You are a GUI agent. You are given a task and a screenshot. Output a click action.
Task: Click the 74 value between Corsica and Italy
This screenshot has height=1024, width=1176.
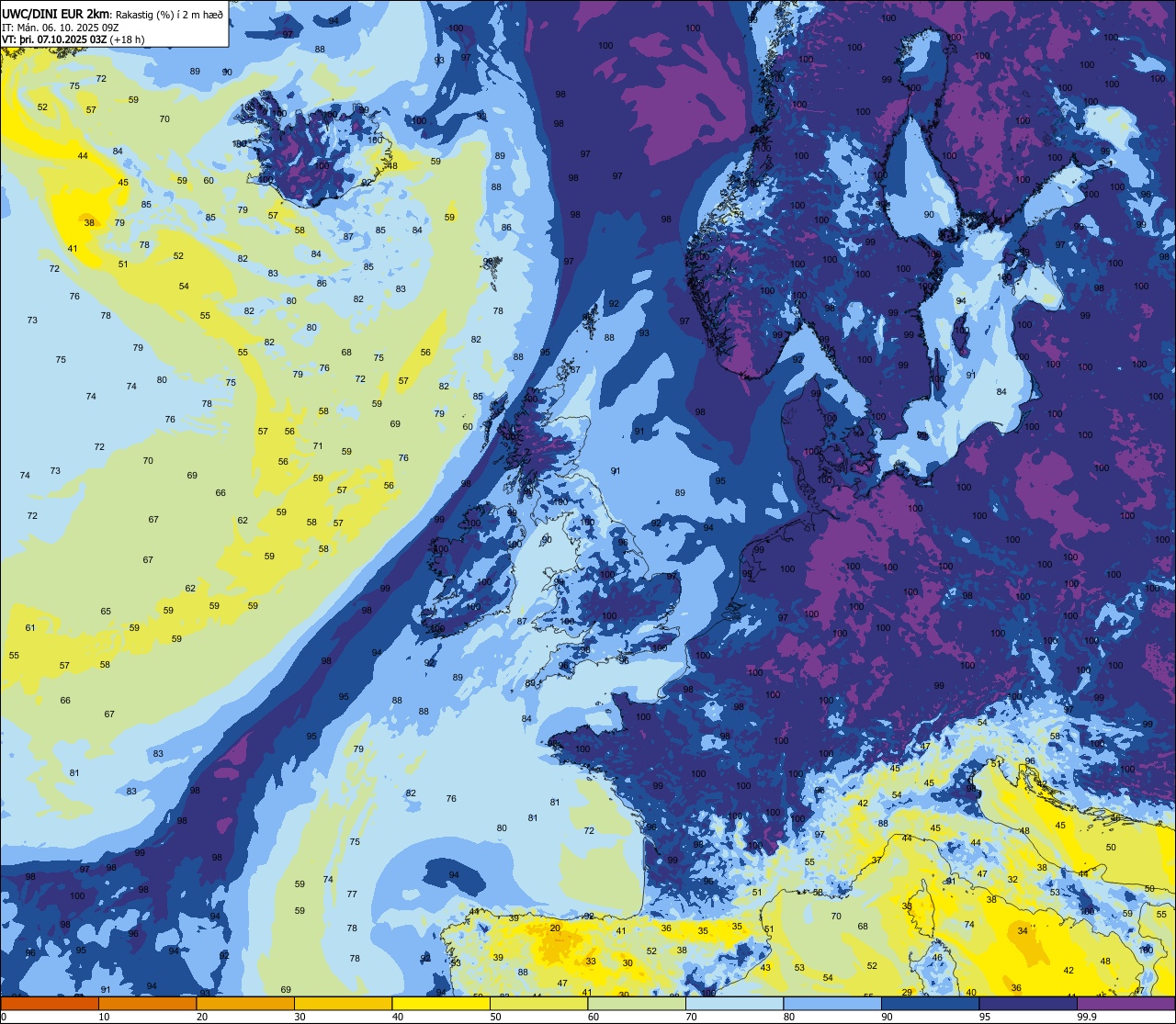pos(969,924)
